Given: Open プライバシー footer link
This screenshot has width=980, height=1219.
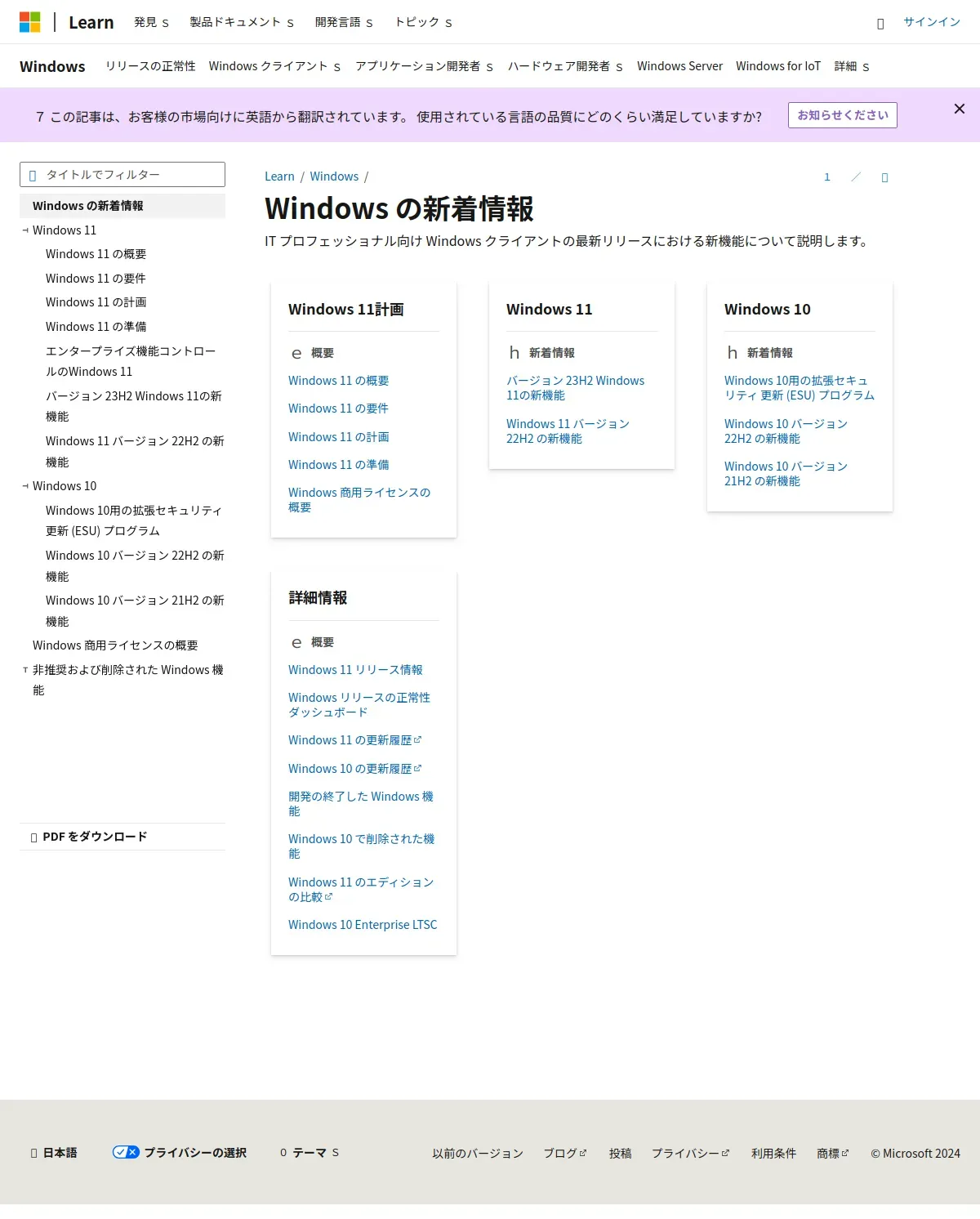Looking at the screenshot, I should [x=690, y=1154].
